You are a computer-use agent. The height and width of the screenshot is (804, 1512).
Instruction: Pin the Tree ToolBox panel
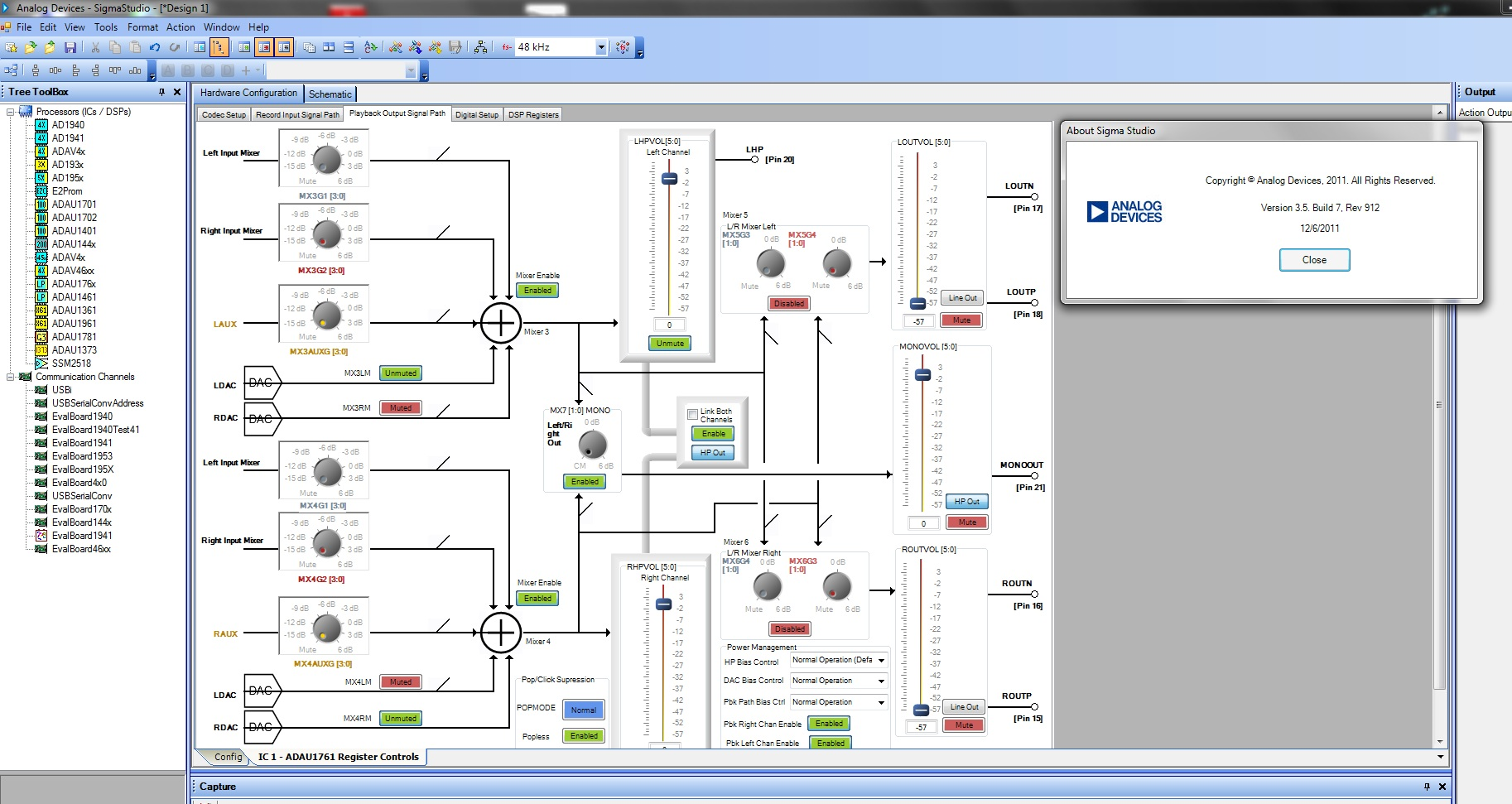click(161, 92)
